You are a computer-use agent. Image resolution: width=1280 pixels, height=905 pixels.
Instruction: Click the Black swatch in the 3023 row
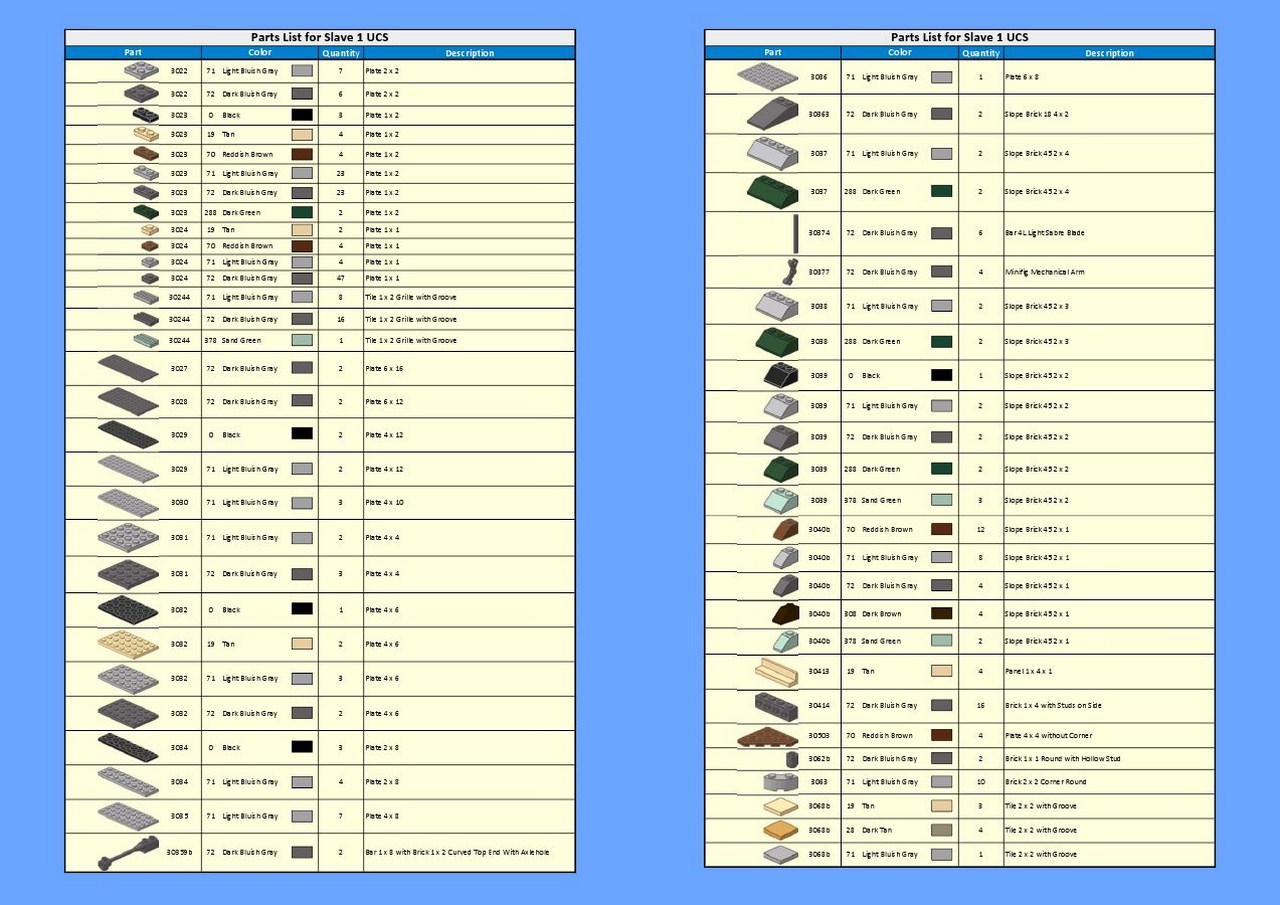point(302,115)
